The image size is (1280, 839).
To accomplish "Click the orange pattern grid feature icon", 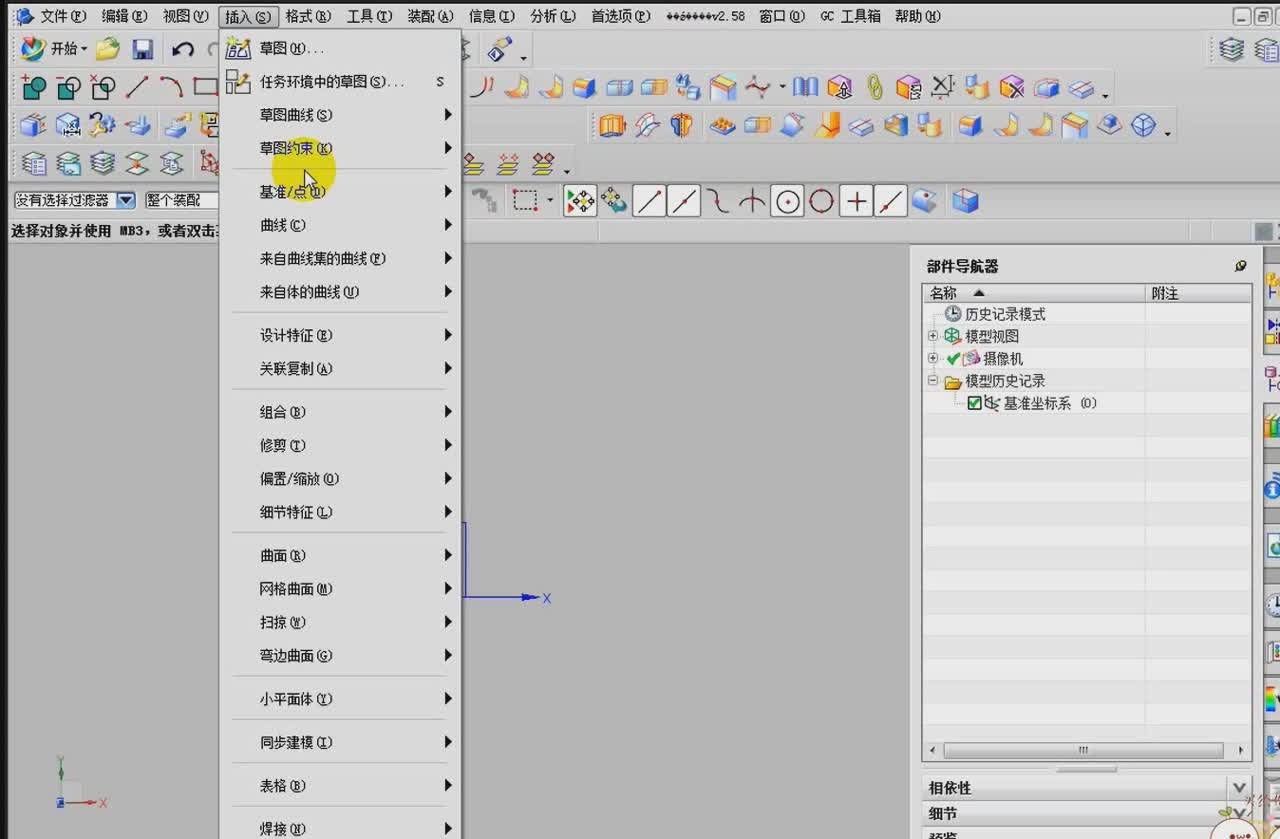I will [x=722, y=126].
